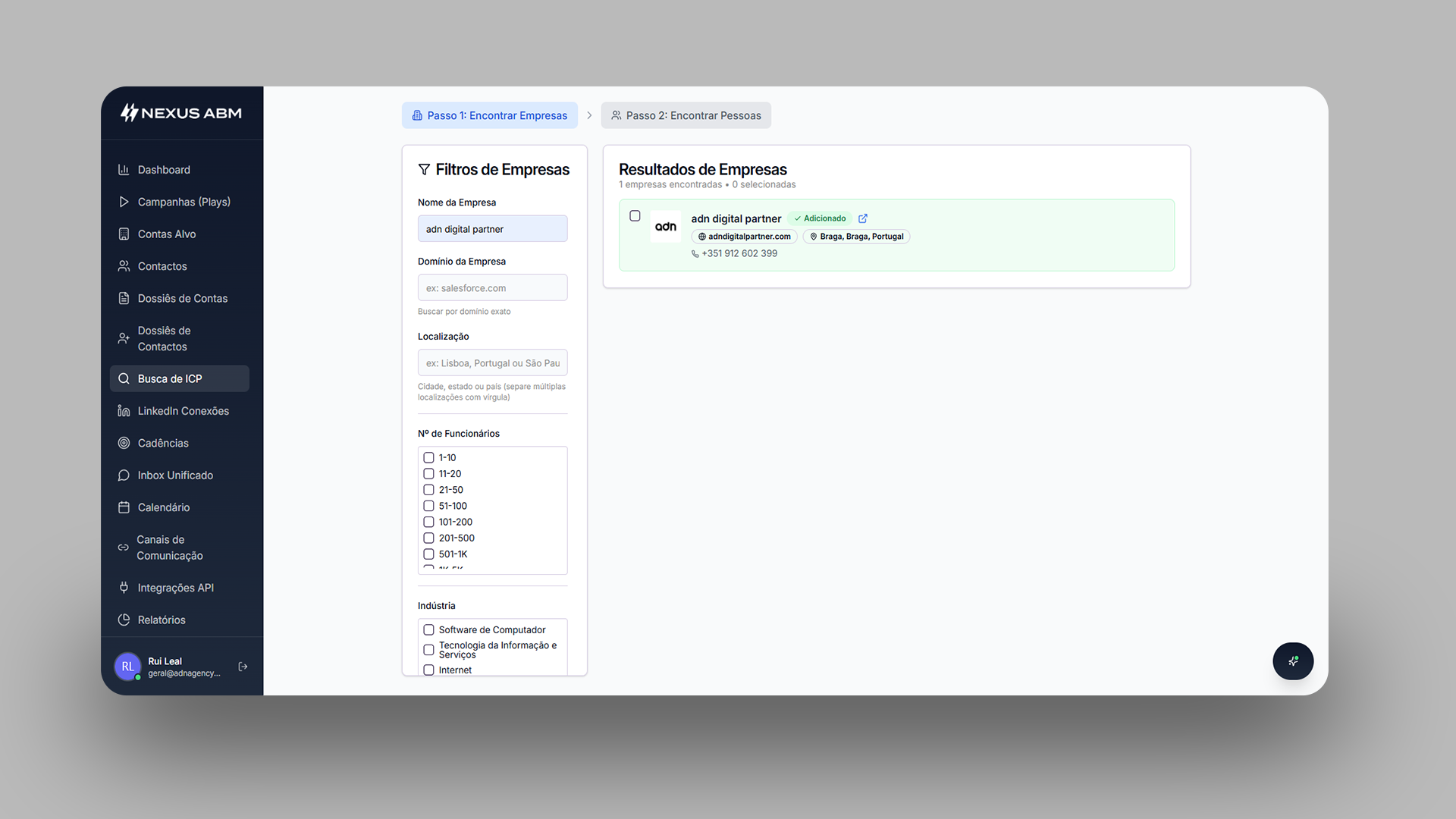This screenshot has width=1456, height=819.
Task: Check the 1-10 employees checkbox
Action: [428, 458]
